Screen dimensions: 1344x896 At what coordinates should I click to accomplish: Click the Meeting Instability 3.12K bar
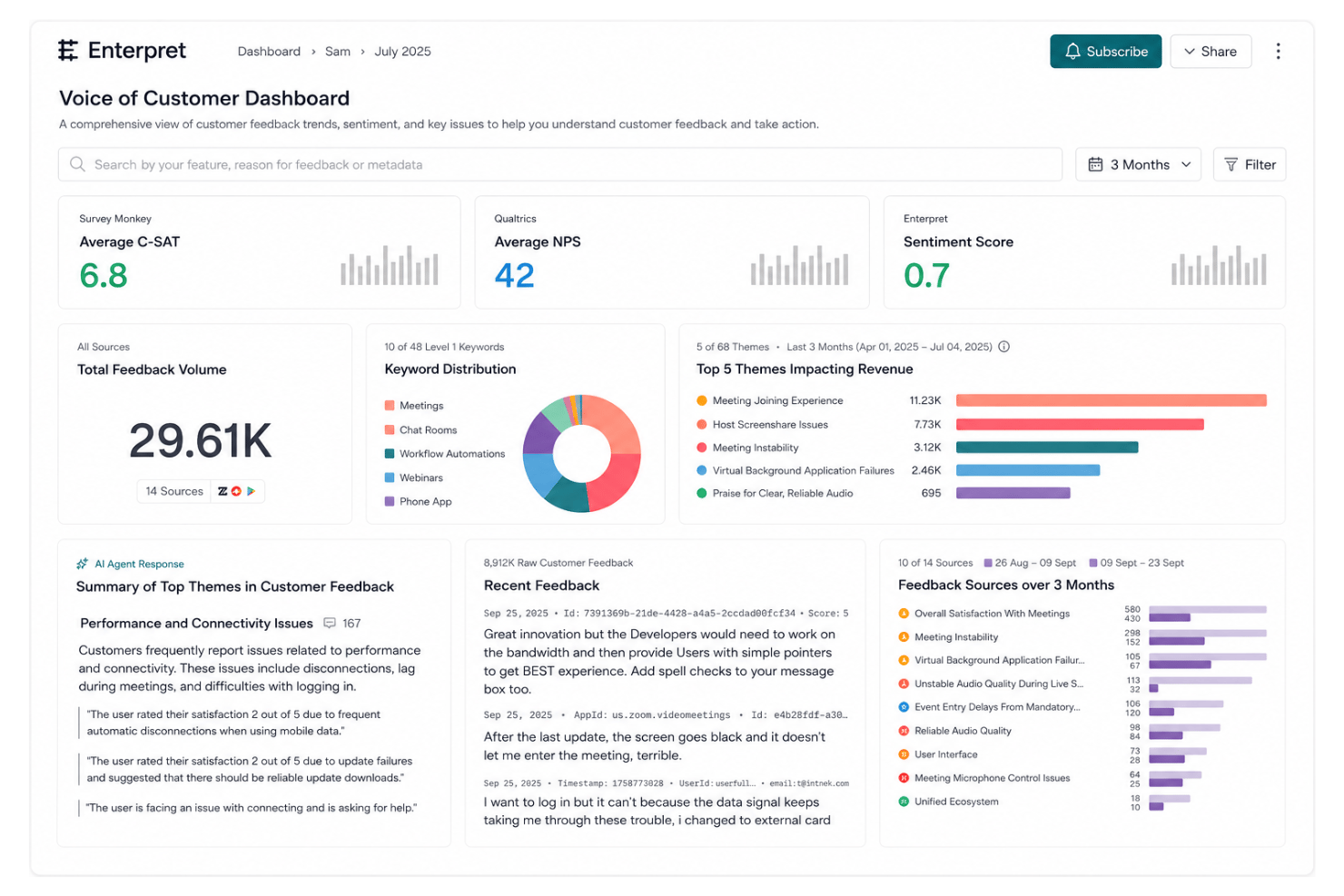[1047, 448]
